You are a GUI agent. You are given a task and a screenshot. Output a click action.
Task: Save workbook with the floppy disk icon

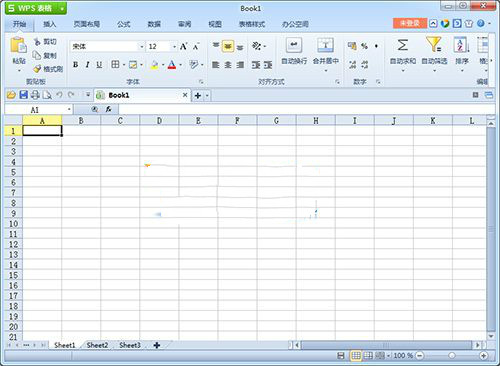point(24,95)
